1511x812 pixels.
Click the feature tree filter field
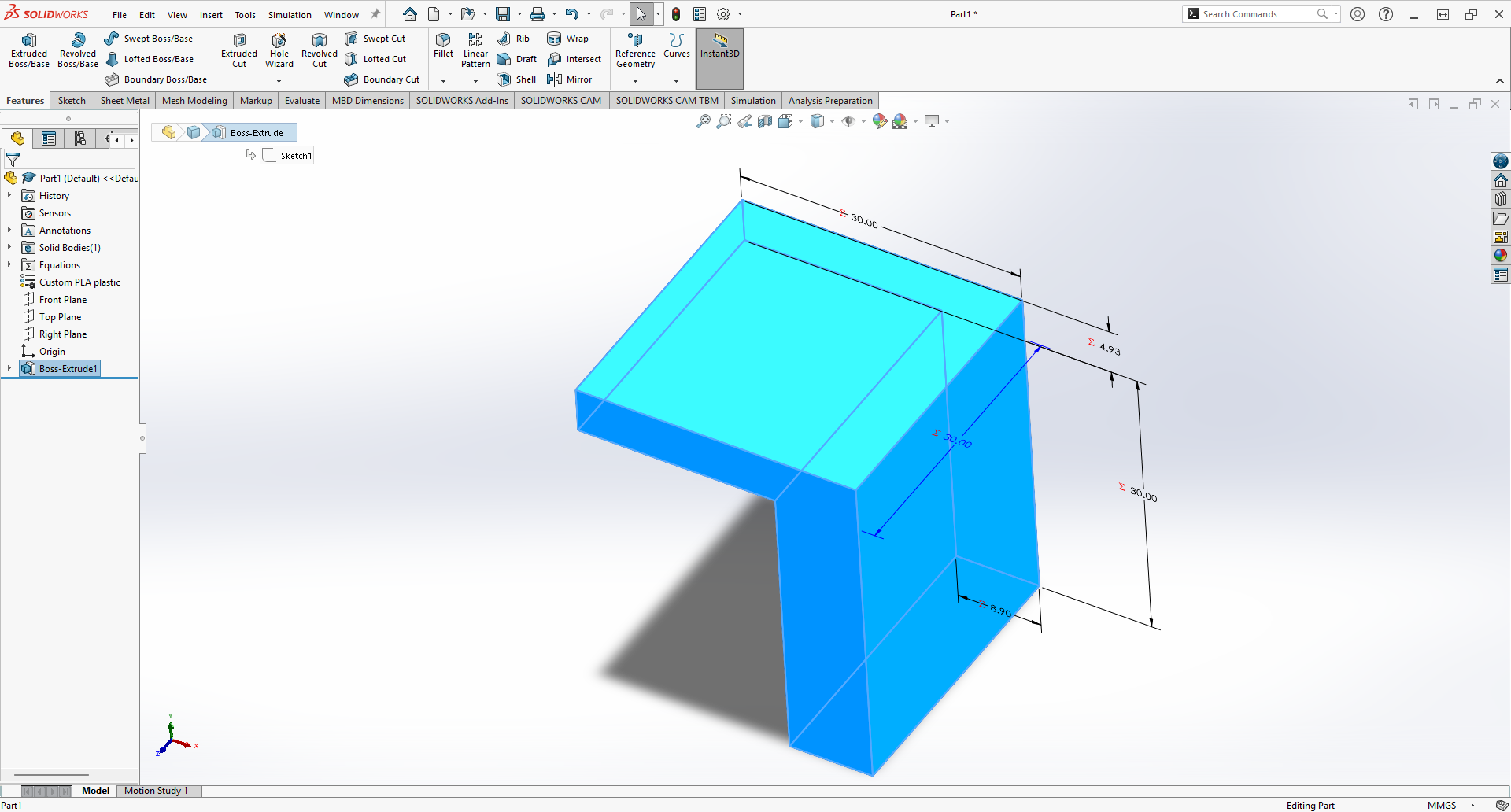click(71, 160)
